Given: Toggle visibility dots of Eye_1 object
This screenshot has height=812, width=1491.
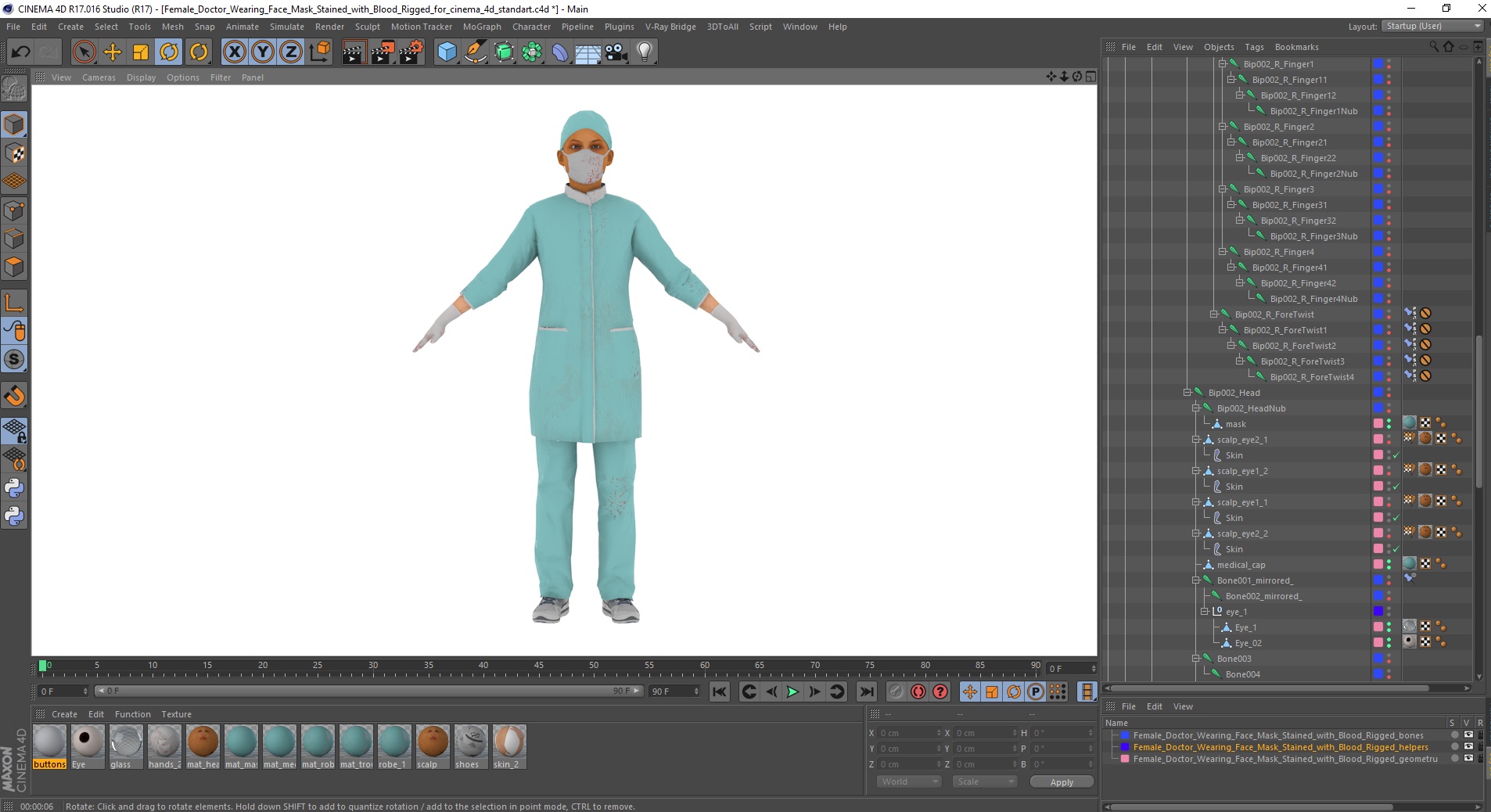Looking at the screenshot, I should 1389,627.
